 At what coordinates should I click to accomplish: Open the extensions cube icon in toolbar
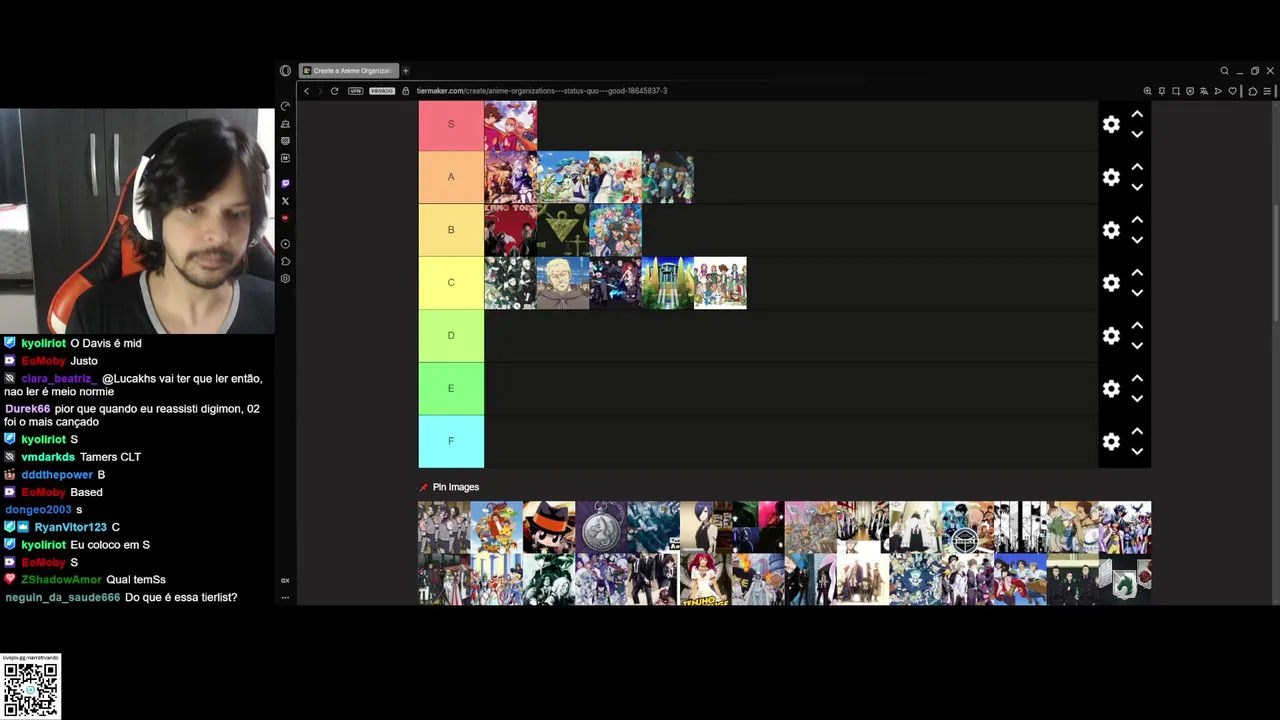click(x=1253, y=91)
